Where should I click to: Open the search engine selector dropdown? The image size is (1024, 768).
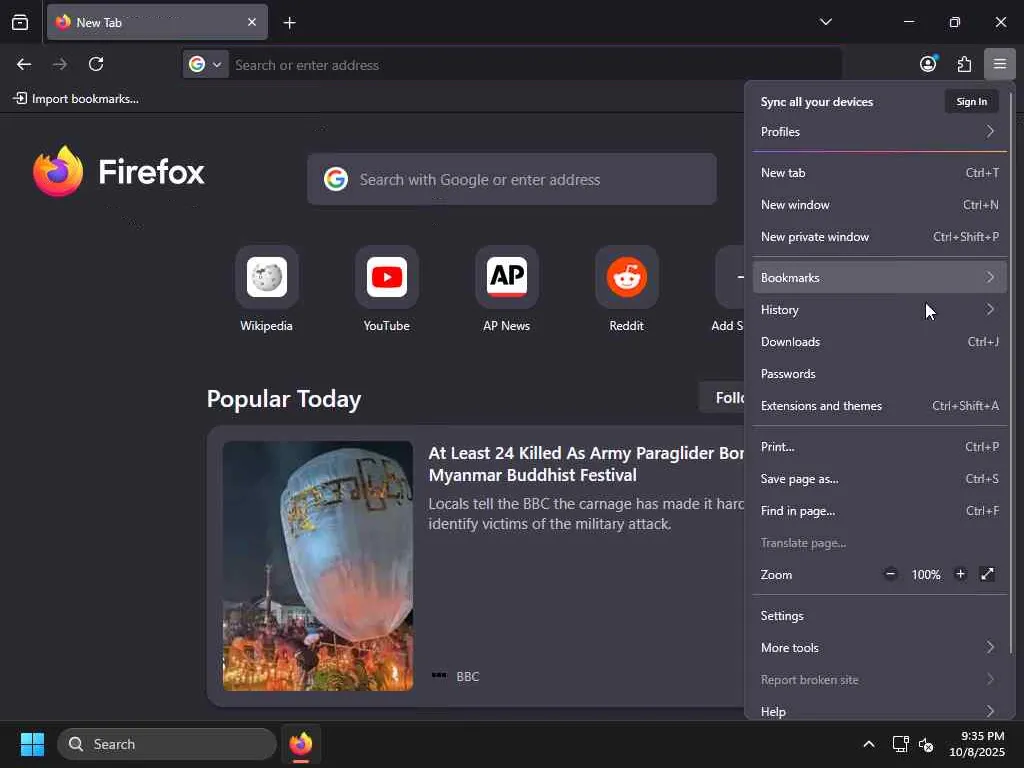point(205,64)
